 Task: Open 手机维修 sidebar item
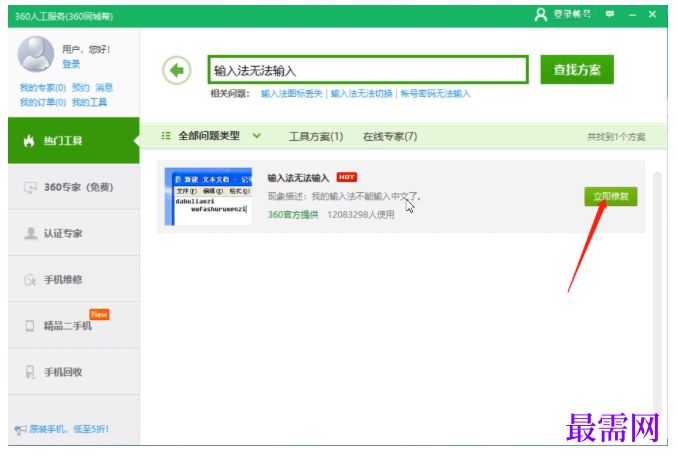pos(74,280)
